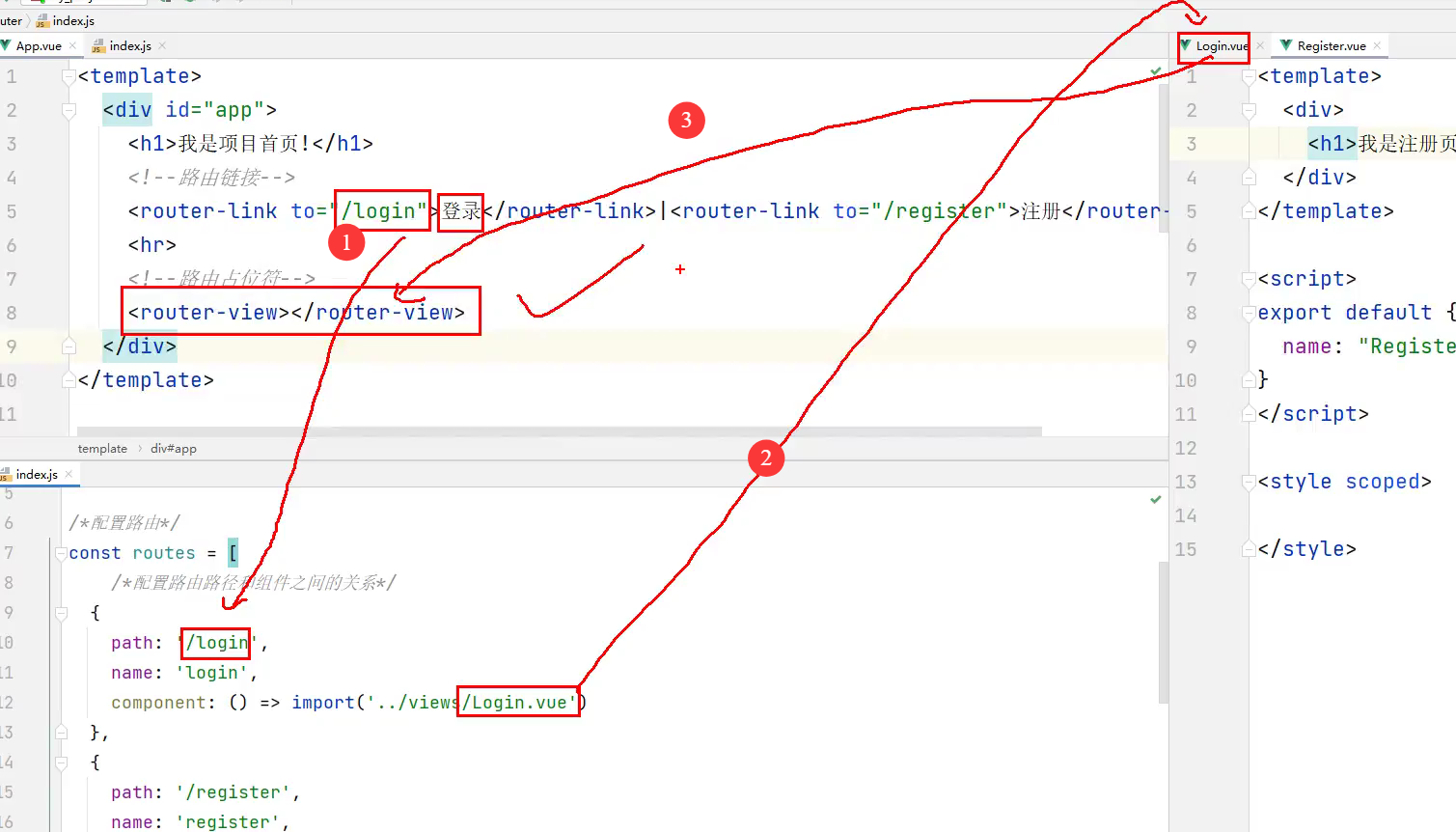This screenshot has height=832, width=1456.
Task: Click the '<!--路由链接-->' comment
Action: click(x=211, y=178)
